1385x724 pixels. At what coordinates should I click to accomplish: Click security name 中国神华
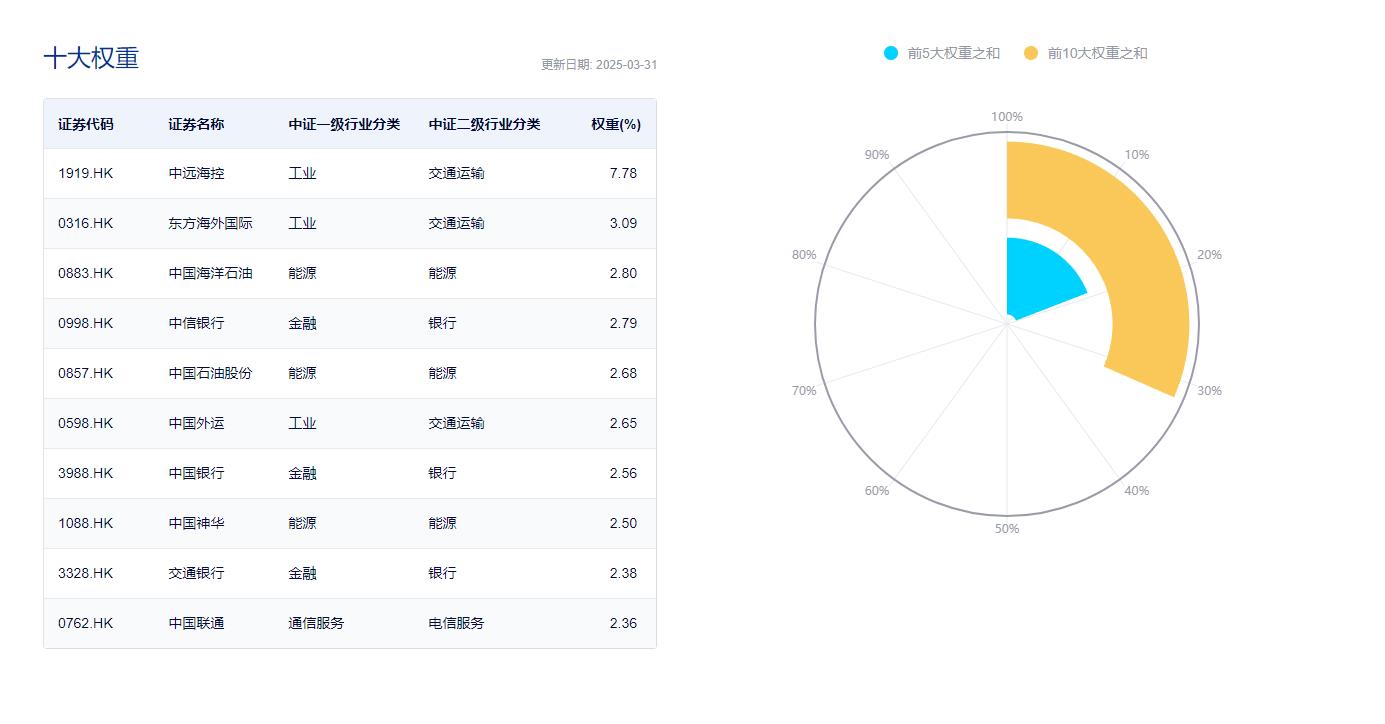point(196,523)
